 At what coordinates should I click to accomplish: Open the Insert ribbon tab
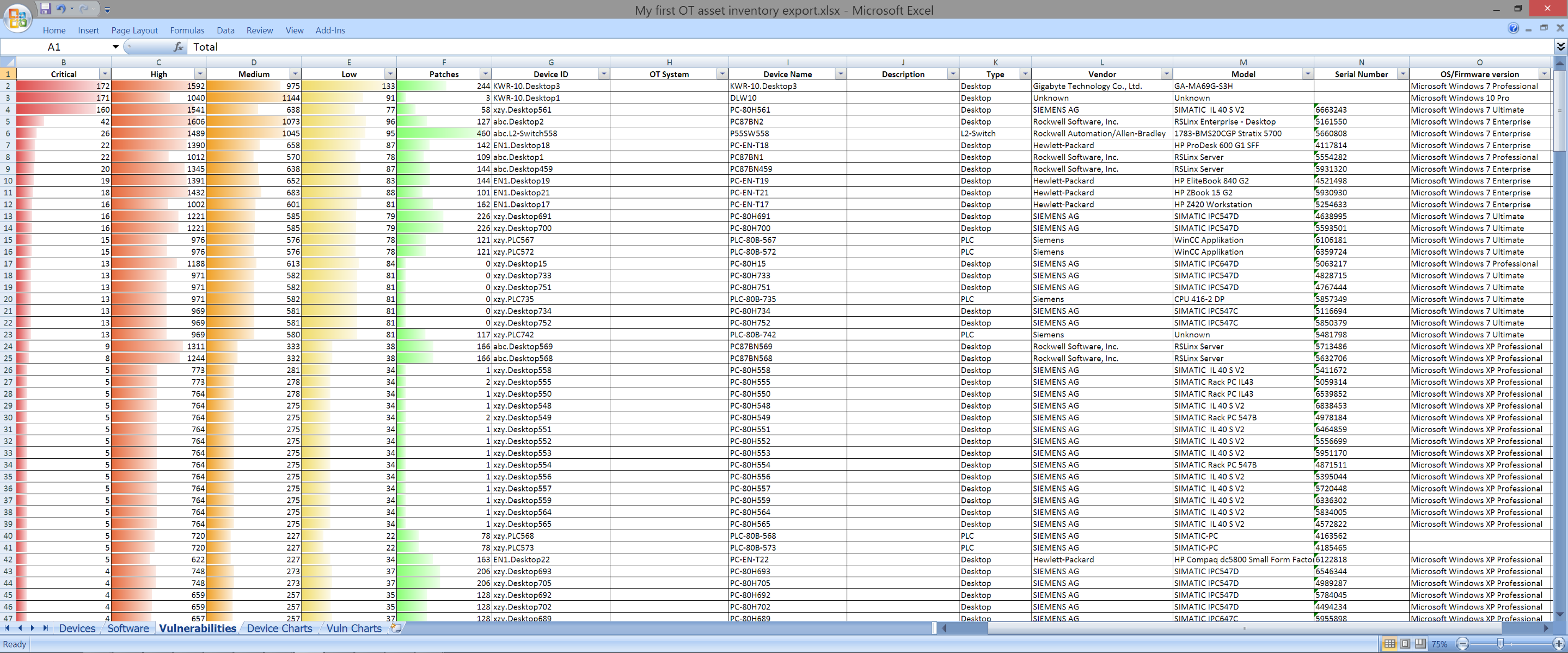click(x=88, y=30)
